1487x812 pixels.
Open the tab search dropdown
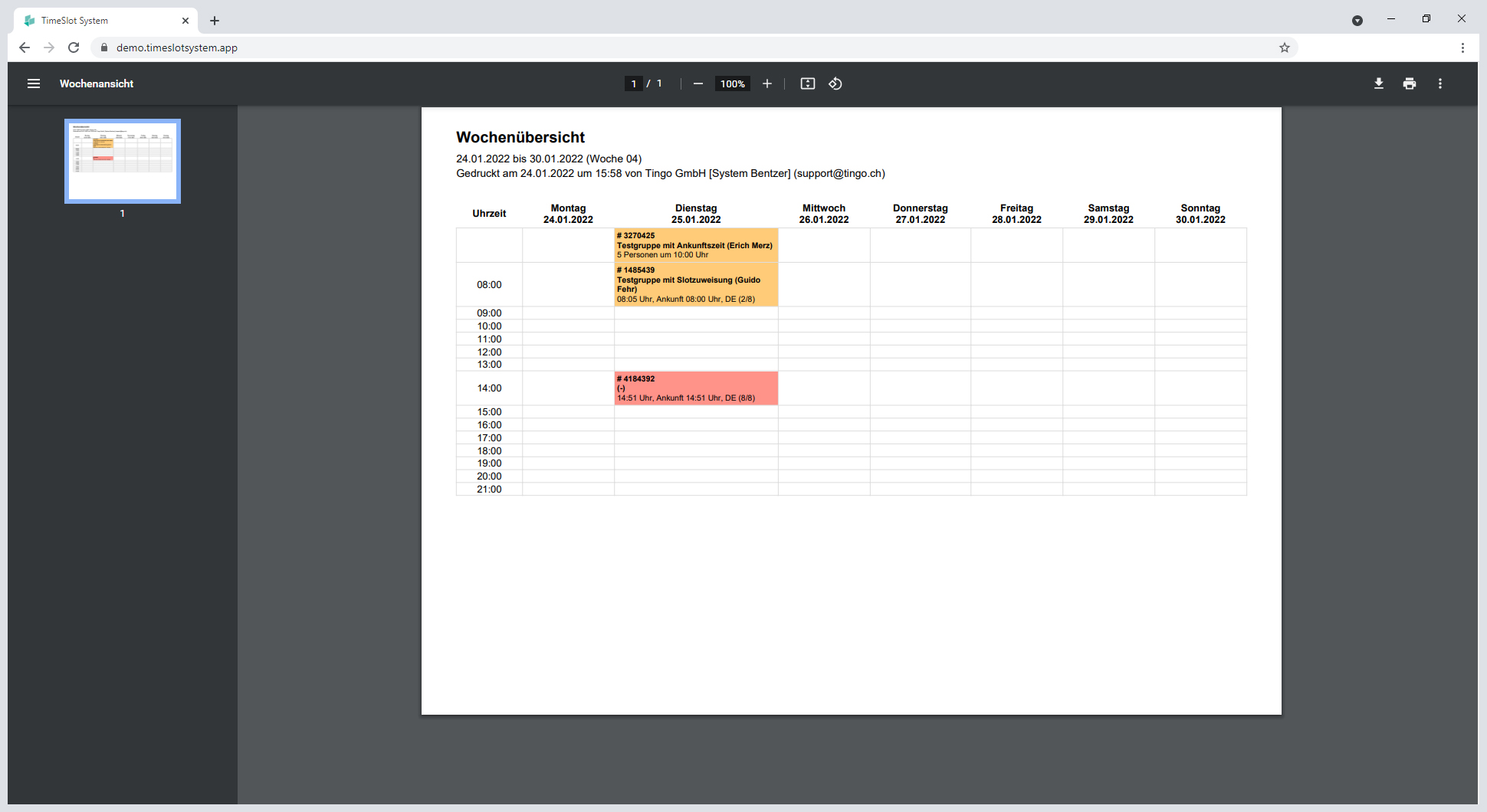1357,21
